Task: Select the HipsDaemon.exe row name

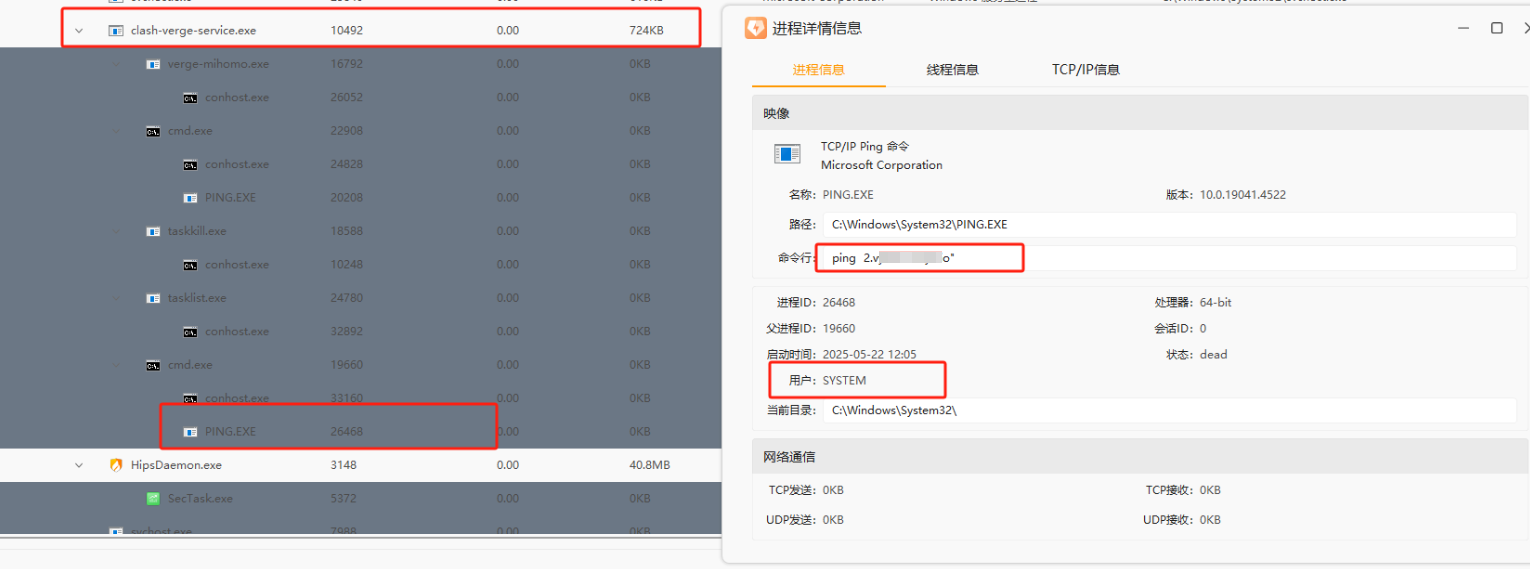Action: [176, 465]
